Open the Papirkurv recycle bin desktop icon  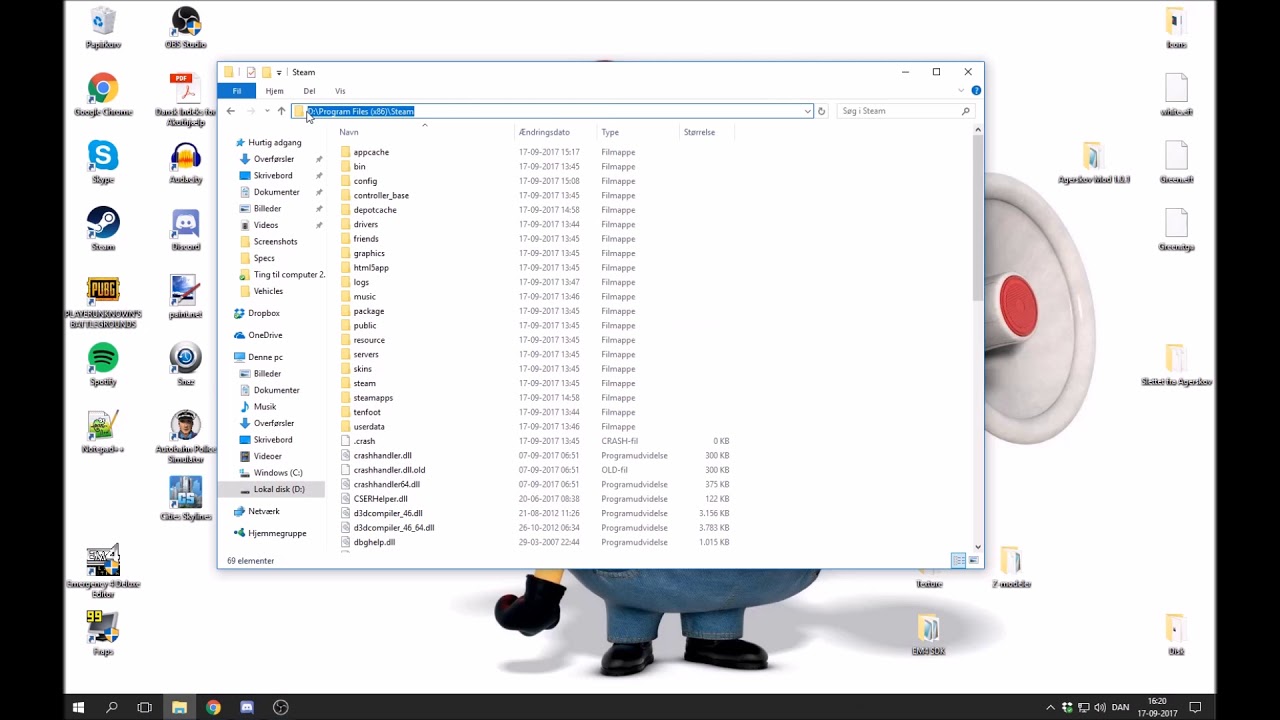pyautogui.click(x=103, y=27)
